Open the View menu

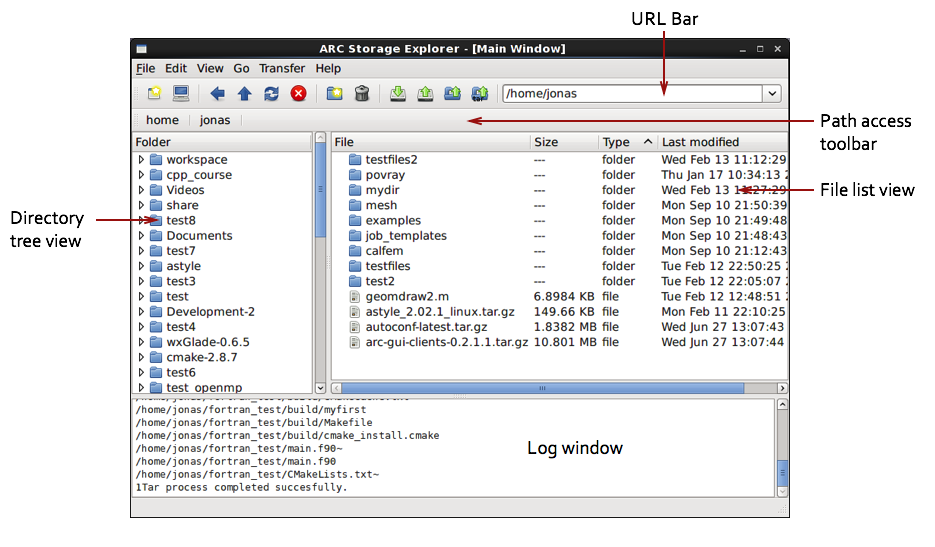click(x=210, y=69)
